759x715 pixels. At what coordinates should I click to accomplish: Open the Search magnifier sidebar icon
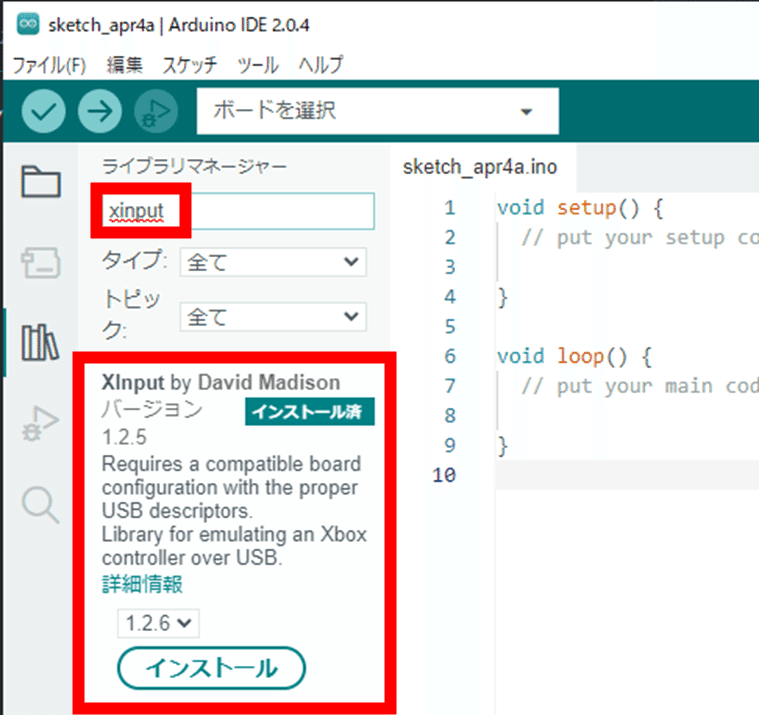click(x=40, y=505)
